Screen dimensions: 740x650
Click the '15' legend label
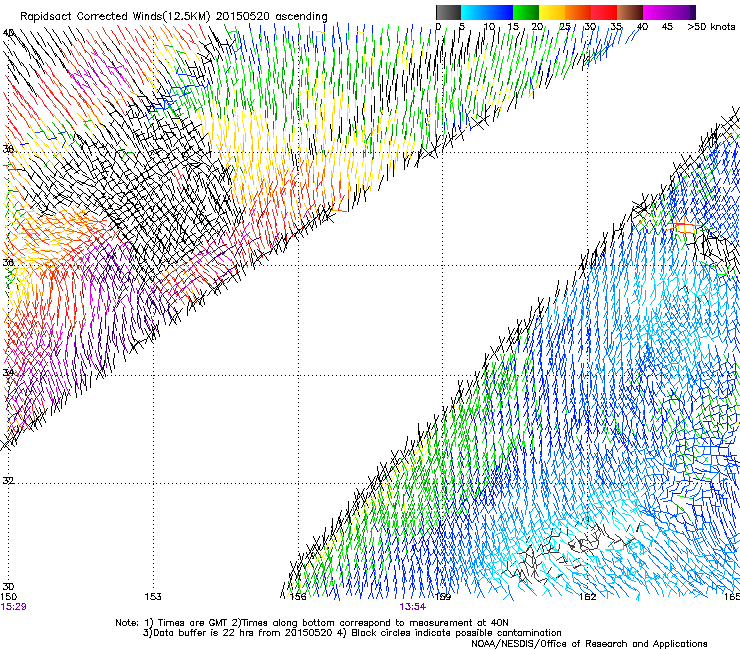pos(513,27)
